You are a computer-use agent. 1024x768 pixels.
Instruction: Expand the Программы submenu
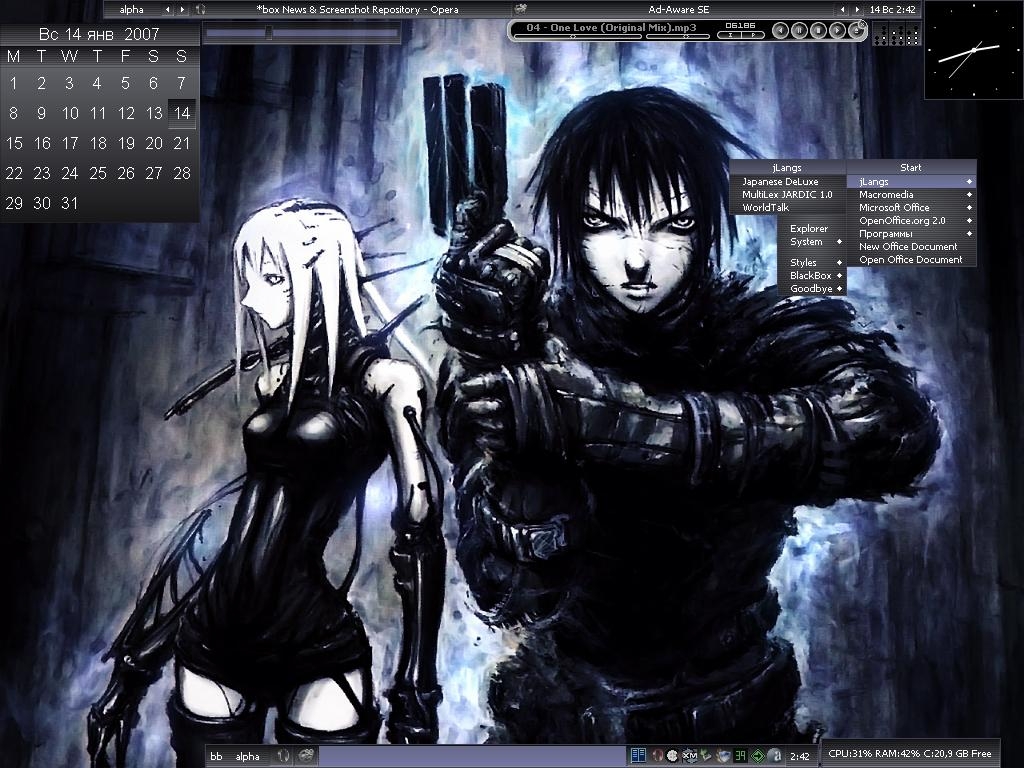(x=912, y=234)
